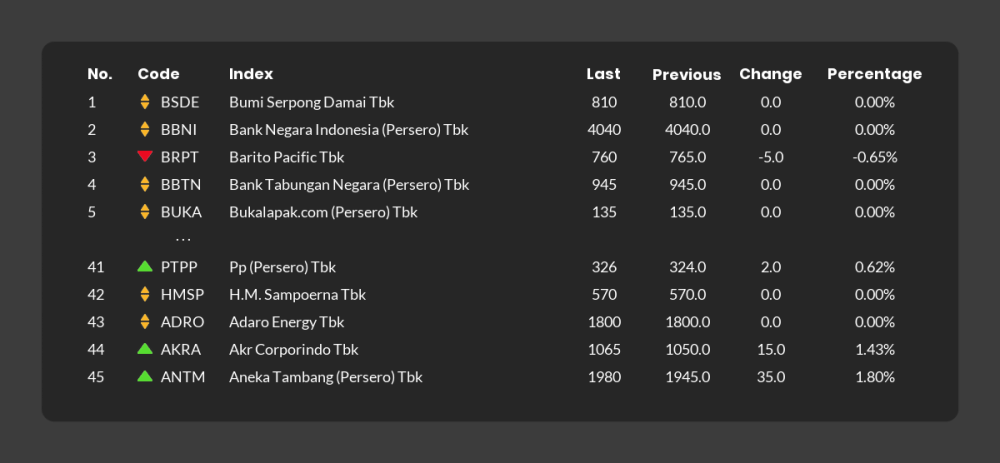Click the unchanged arrows icon beside BUKA
This screenshot has width=1000, height=463.
145,212
